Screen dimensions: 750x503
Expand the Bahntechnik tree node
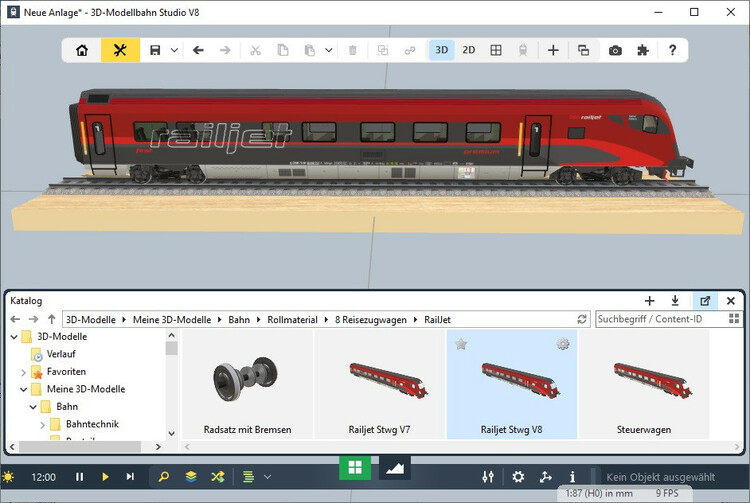[x=43, y=425]
